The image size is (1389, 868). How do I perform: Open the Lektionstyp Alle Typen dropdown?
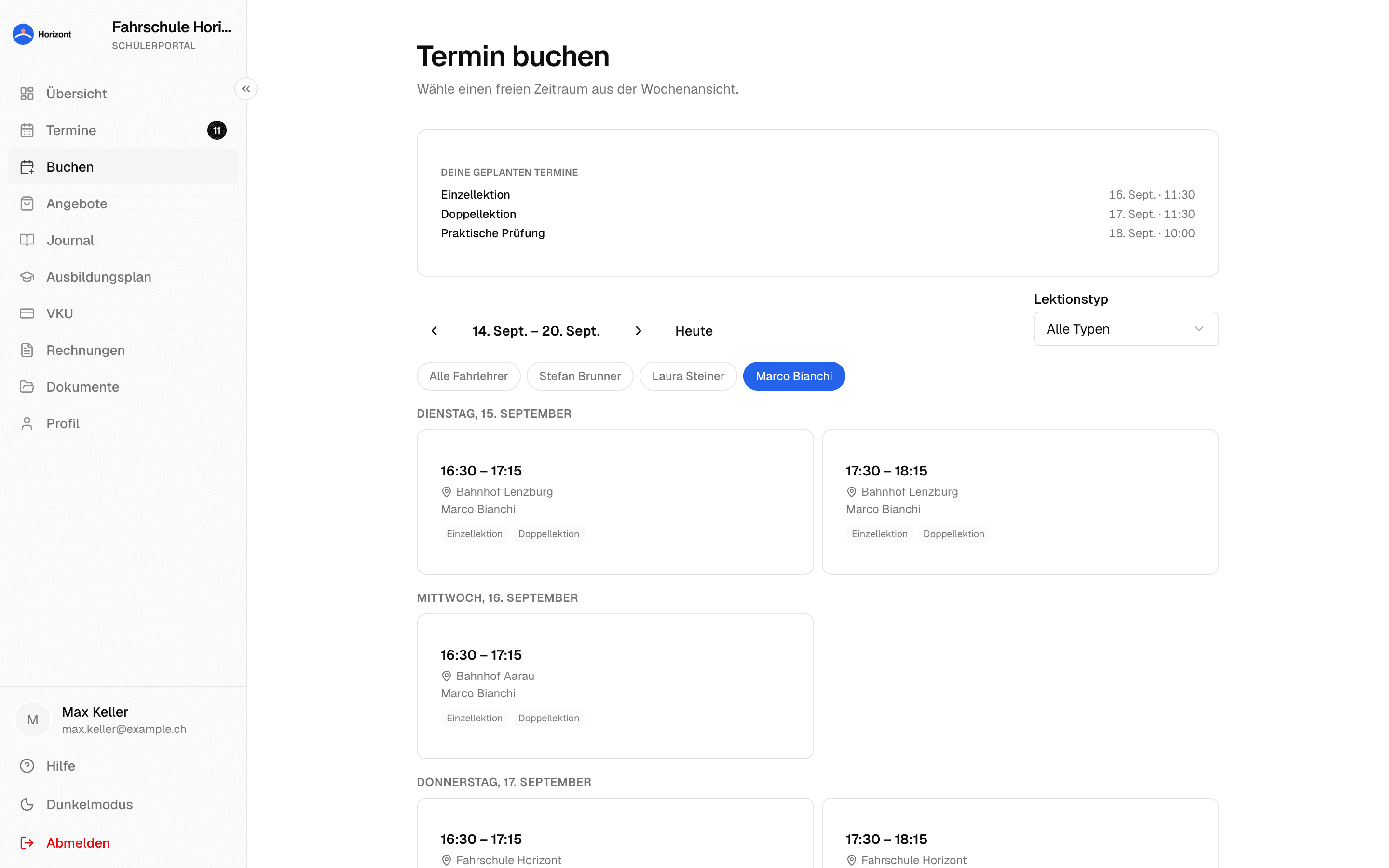[1126, 329]
